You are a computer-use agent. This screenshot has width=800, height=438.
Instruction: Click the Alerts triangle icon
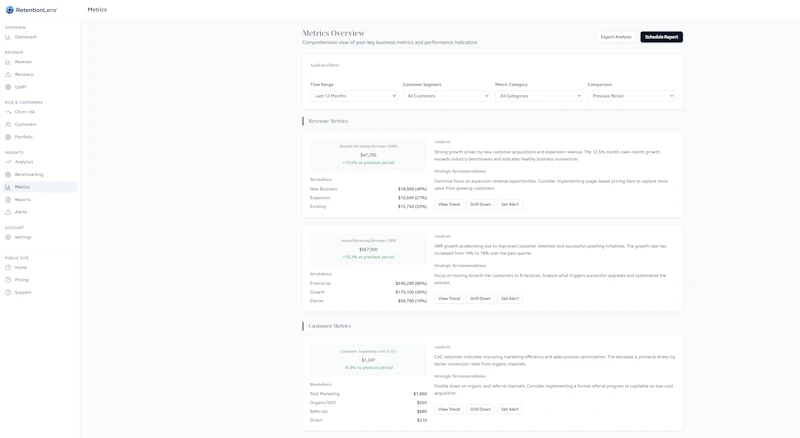pos(8,212)
